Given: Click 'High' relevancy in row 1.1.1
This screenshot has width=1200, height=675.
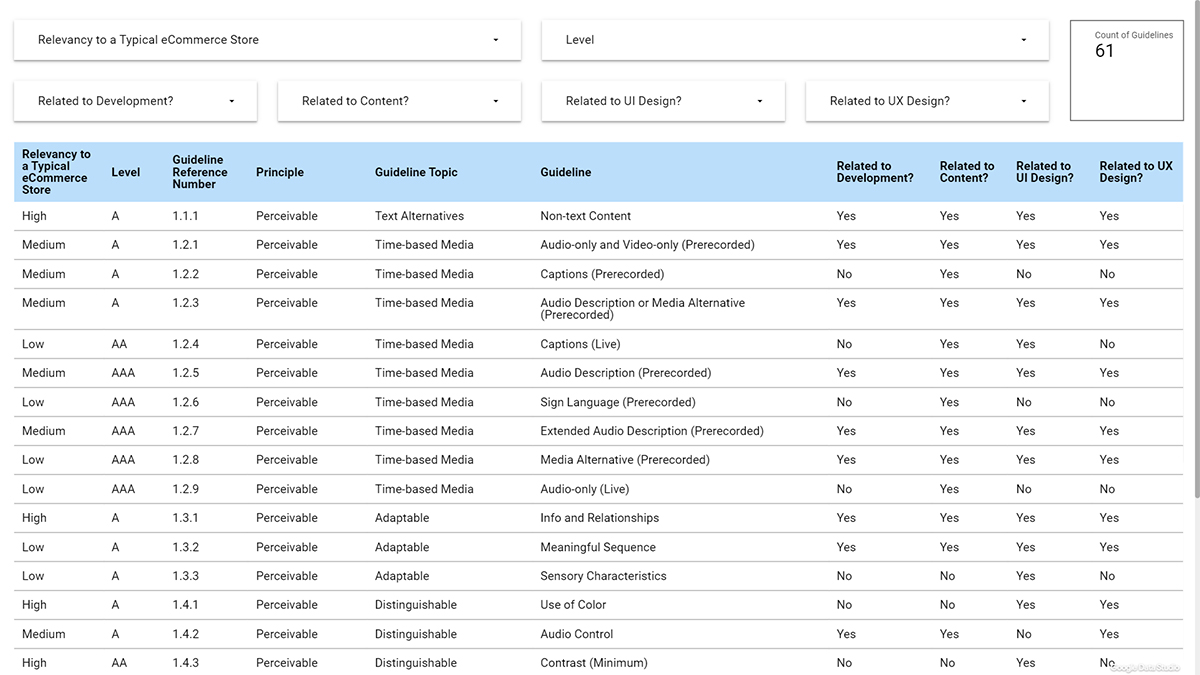Looking at the screenshot, I should coord(34,216).
